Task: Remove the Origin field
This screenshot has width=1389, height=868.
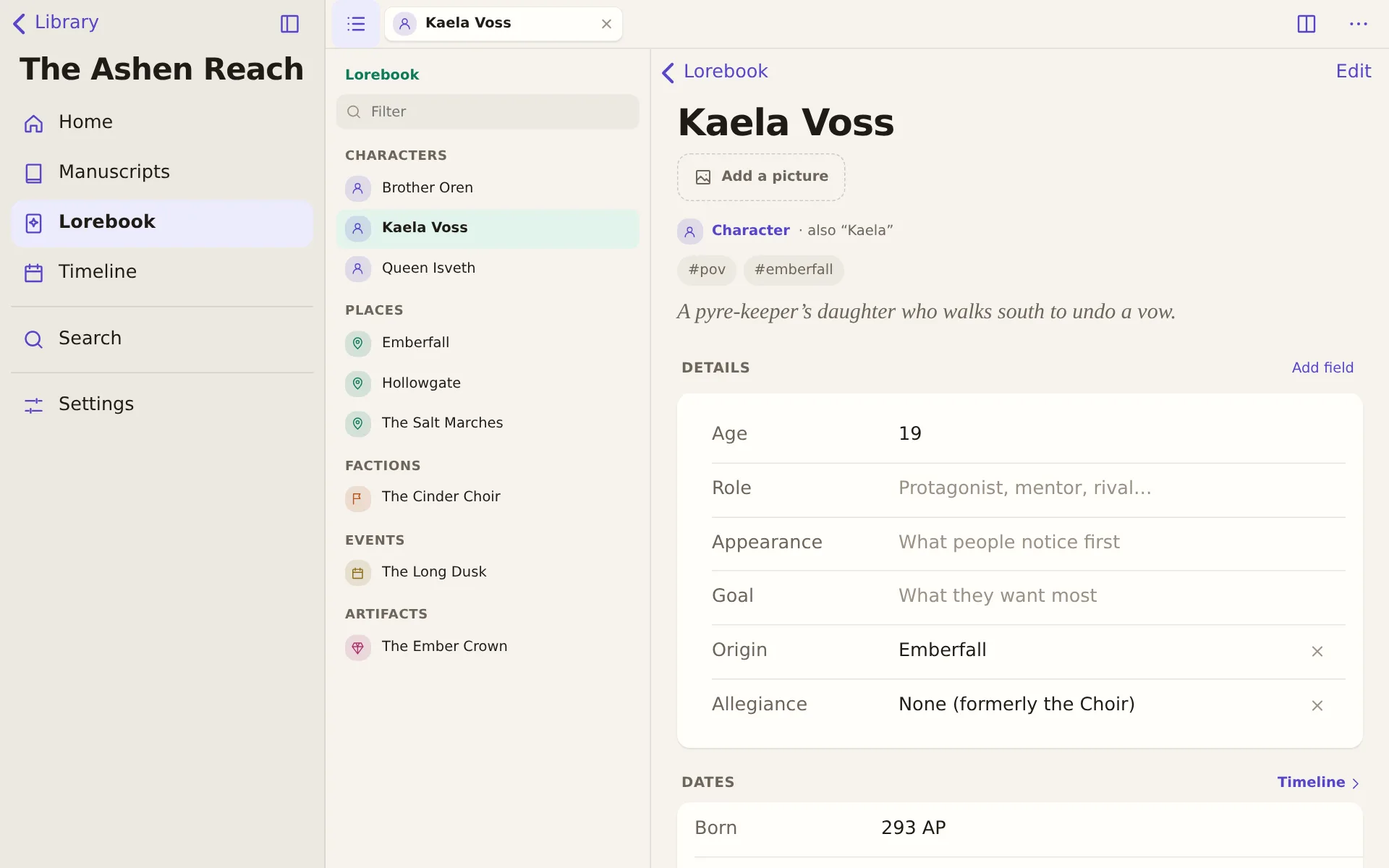Action: click(x=1317, y=652)
